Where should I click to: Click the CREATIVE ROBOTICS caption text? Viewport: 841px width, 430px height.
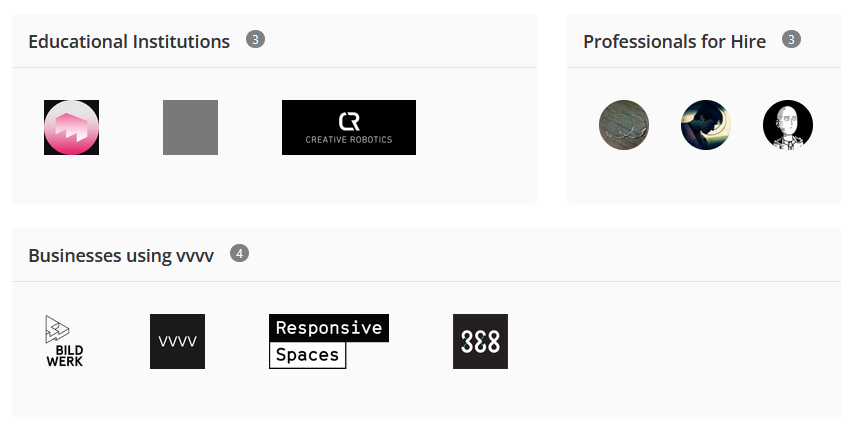pos(349,139)
